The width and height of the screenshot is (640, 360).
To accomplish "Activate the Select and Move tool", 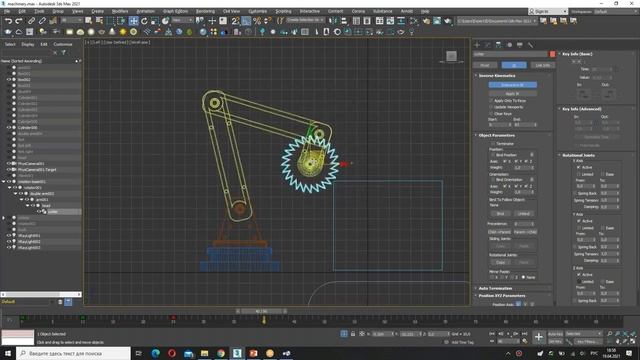I will coord(133,20).
